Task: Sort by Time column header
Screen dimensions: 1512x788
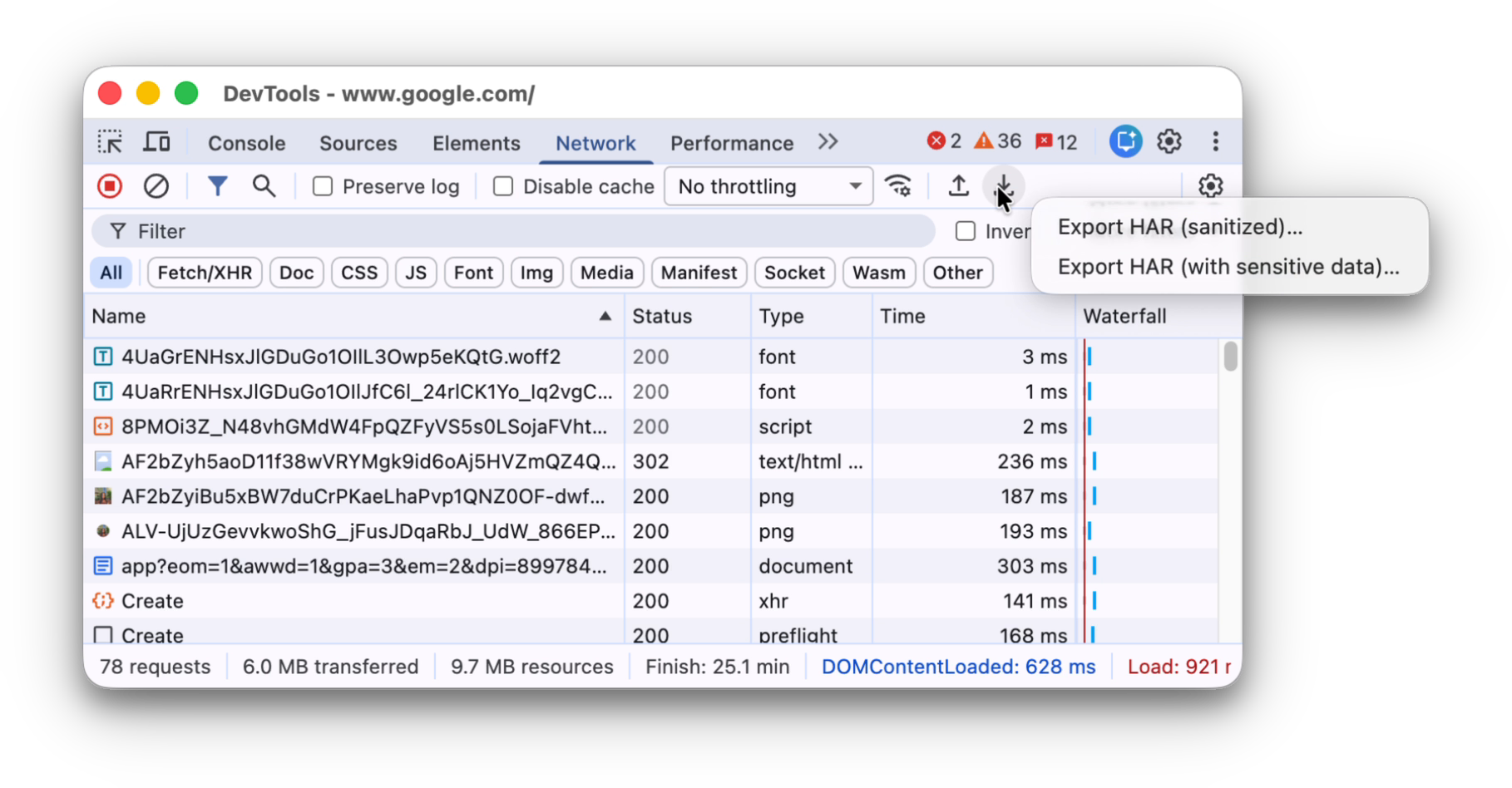Action: (x=973, y=316)
